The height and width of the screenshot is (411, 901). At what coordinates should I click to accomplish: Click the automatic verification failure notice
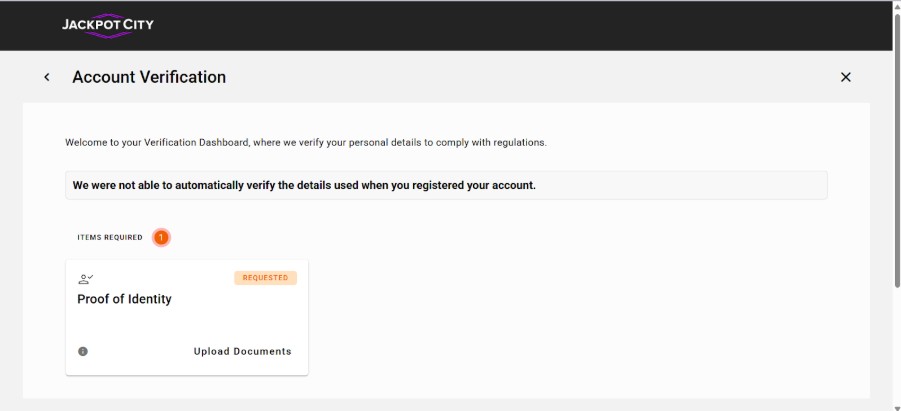pos(304,185)
